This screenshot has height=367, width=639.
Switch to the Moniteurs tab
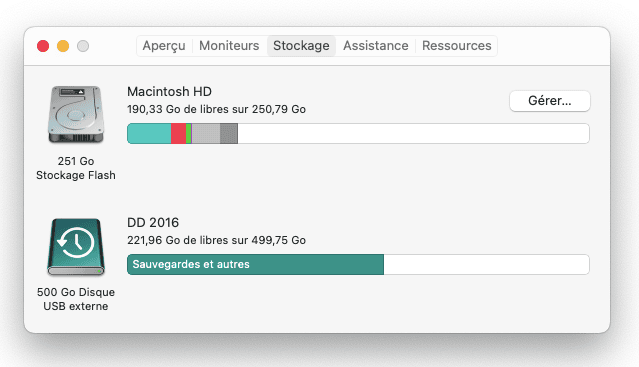click(229, 46)
